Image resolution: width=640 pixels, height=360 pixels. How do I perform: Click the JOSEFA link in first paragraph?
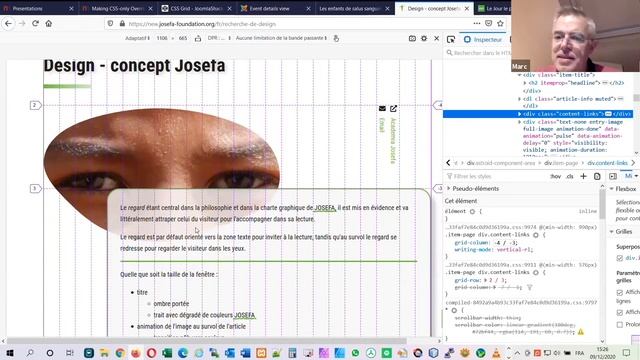tap(324, 208)
